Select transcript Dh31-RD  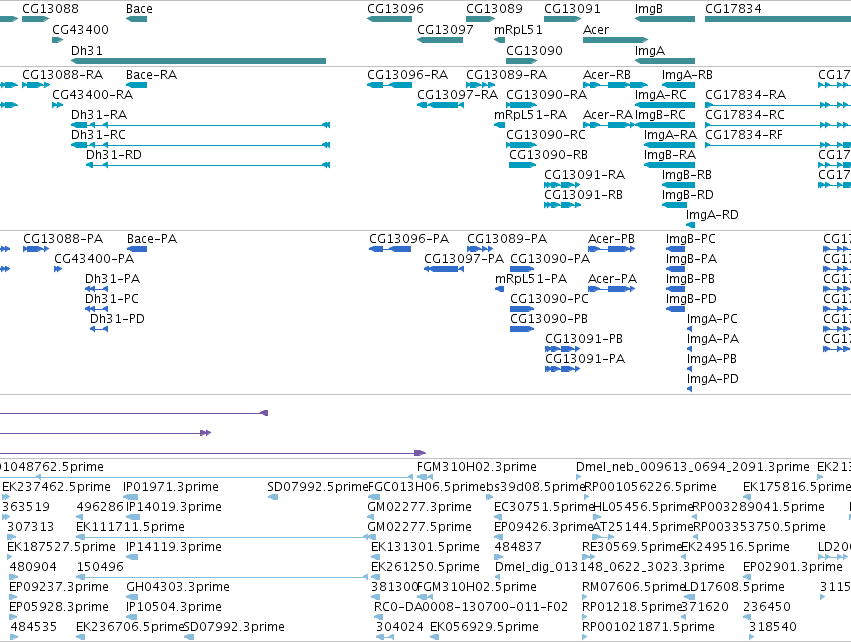(208, 165)
